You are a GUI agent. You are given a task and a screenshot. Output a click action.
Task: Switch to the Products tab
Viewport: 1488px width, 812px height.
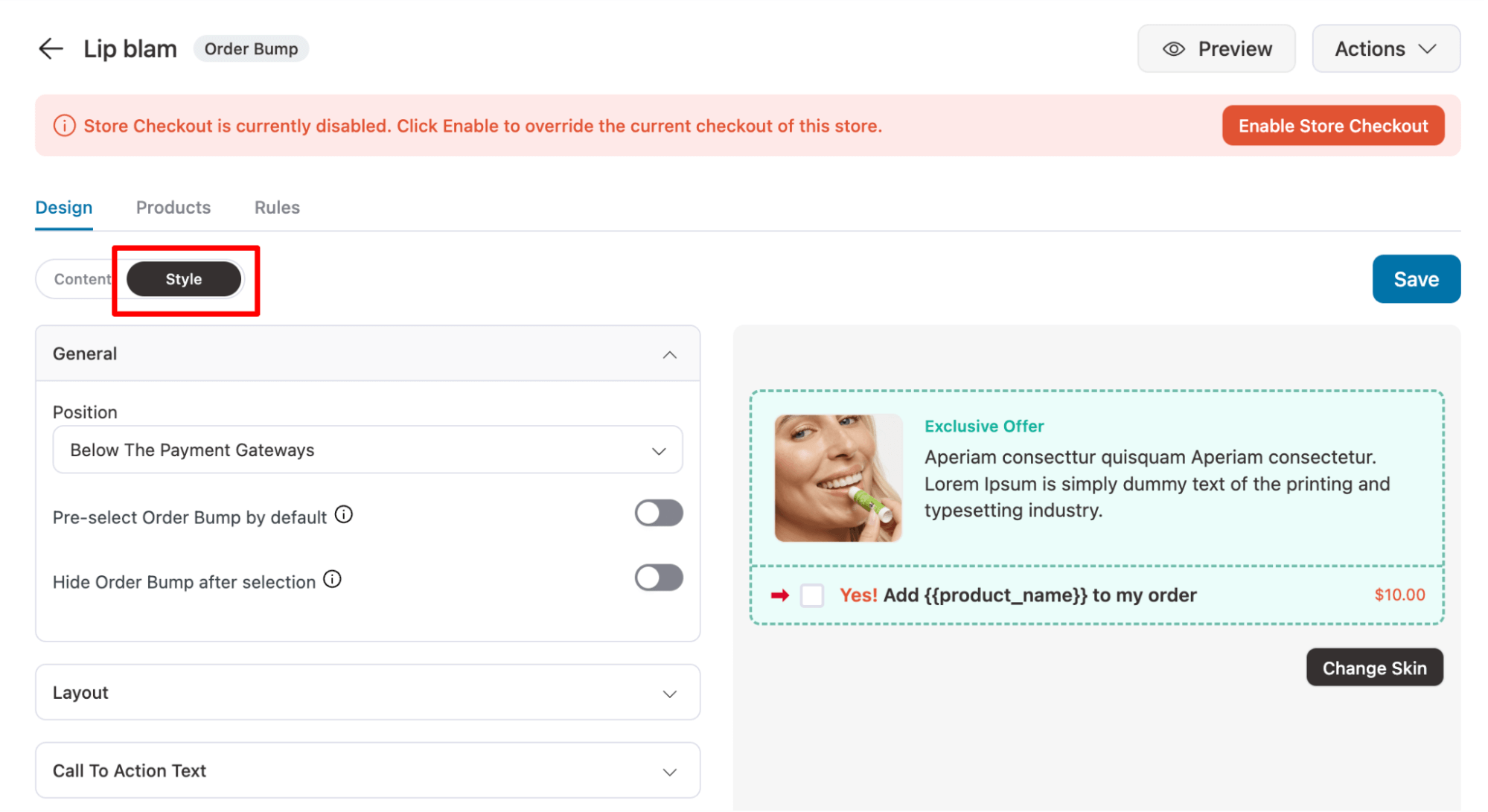(173, 207)
